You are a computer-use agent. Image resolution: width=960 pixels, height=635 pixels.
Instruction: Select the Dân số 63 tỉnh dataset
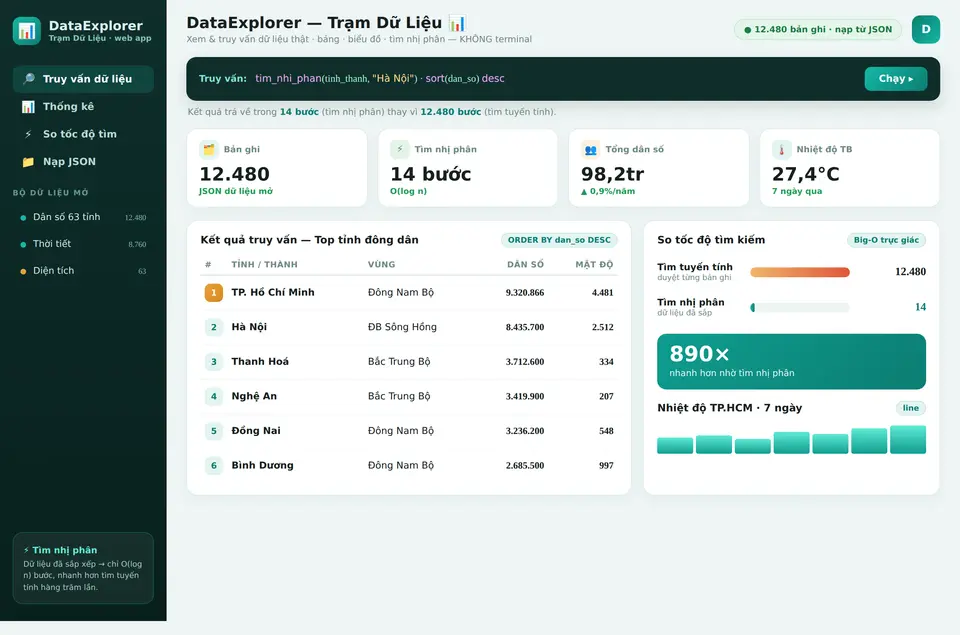83,217
